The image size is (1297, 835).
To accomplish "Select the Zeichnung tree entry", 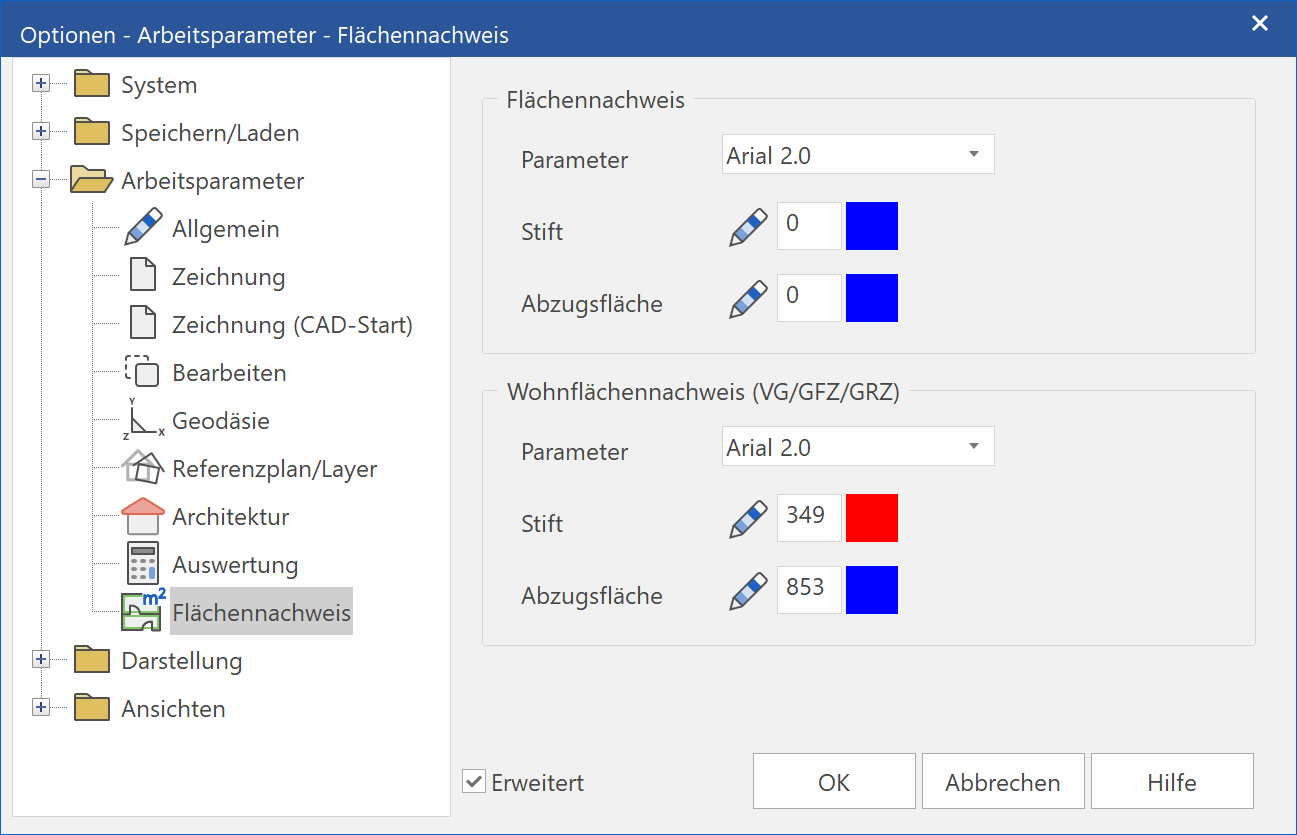I will (228, 277).
